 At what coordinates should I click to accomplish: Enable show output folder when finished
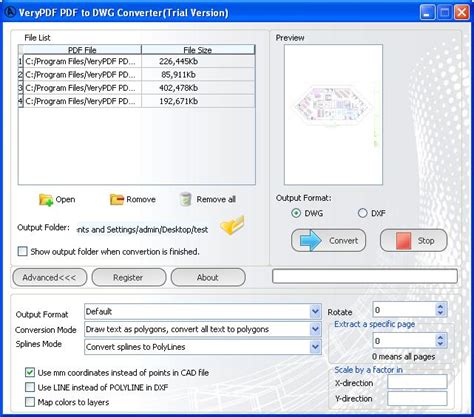[22, 251]
